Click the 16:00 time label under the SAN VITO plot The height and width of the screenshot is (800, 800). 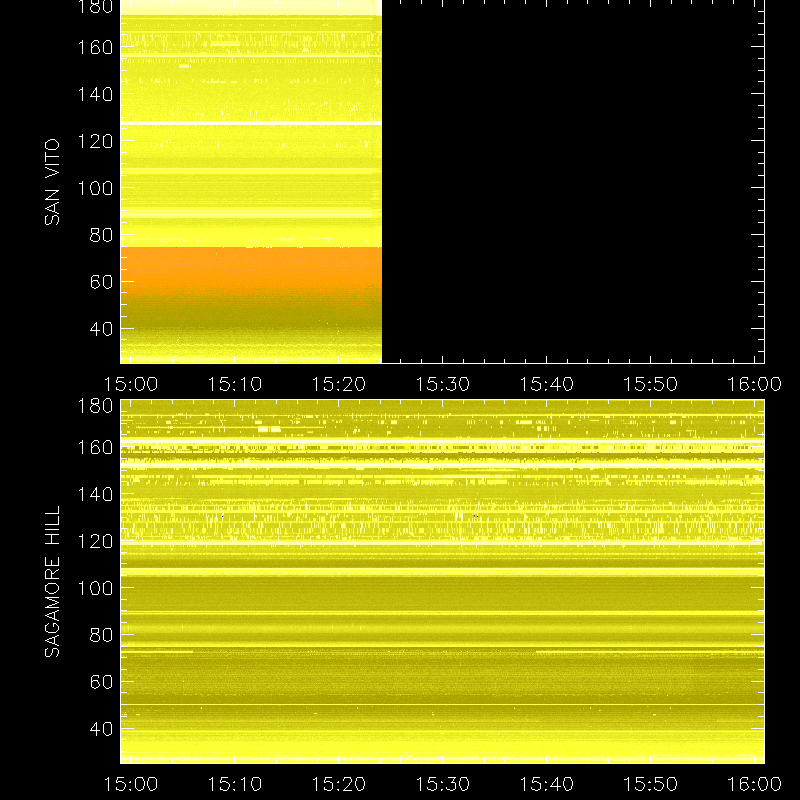click(x=754, y=384)
